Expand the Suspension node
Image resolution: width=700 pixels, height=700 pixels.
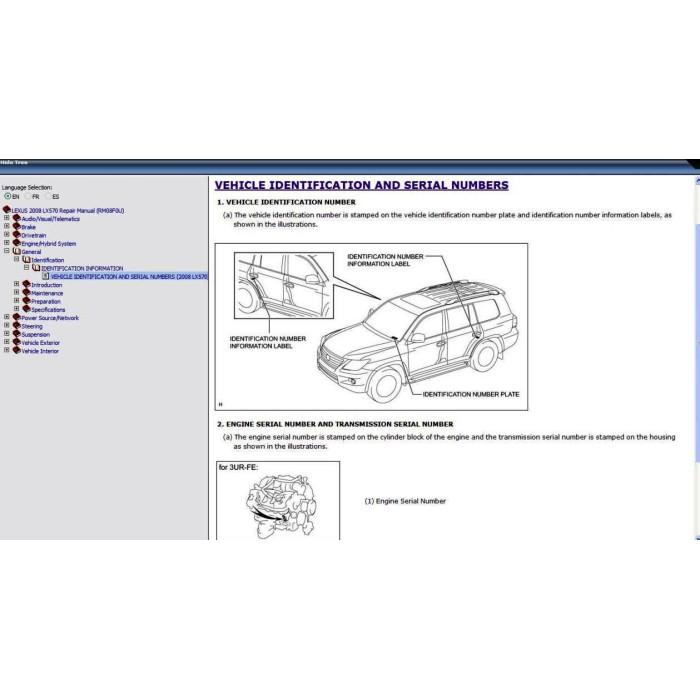point(7,333)
